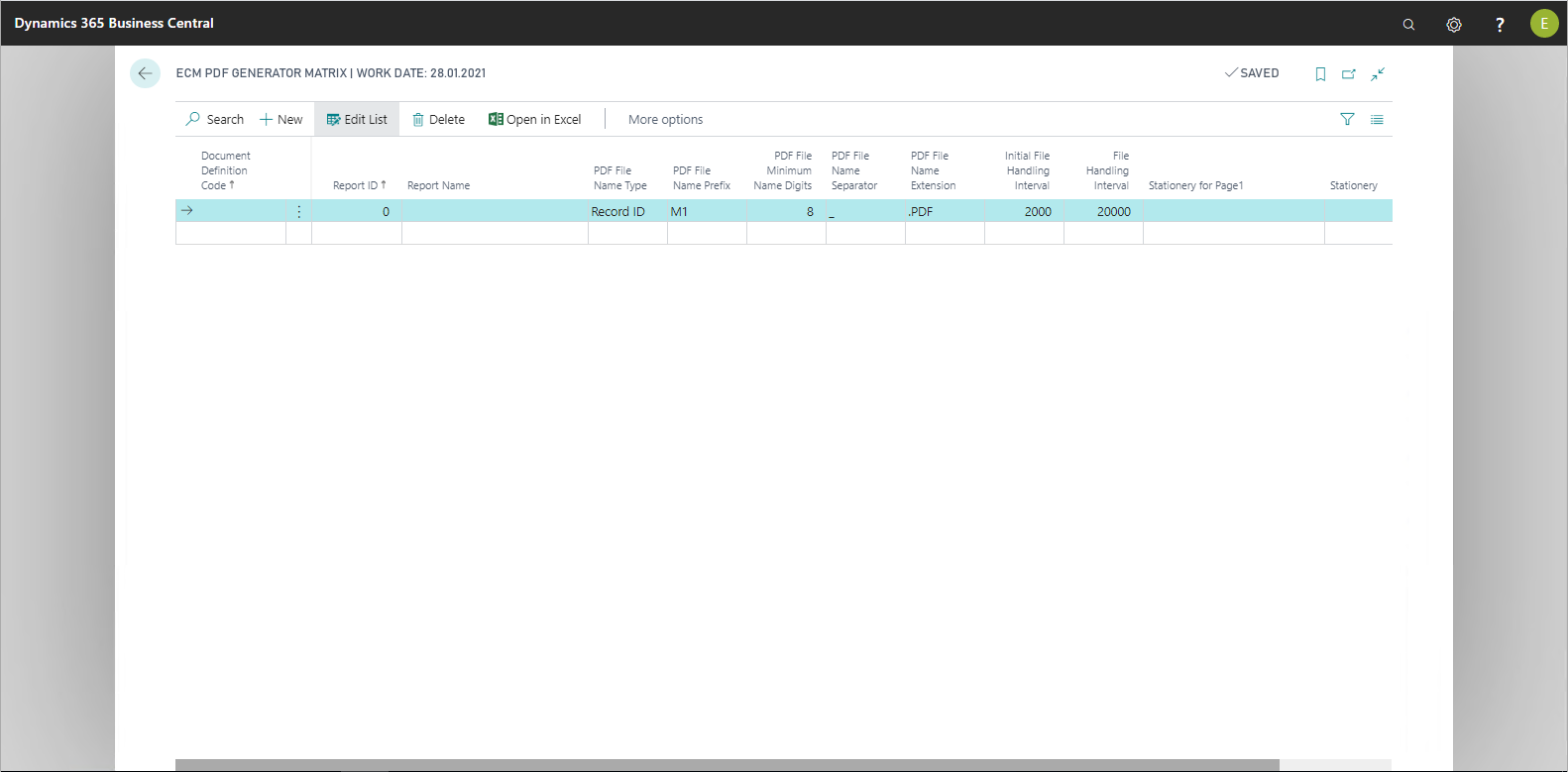This screenshot has height=772, width=1568.
Task: Click the help question mark icon
Action: click(x=1500, y=24)
